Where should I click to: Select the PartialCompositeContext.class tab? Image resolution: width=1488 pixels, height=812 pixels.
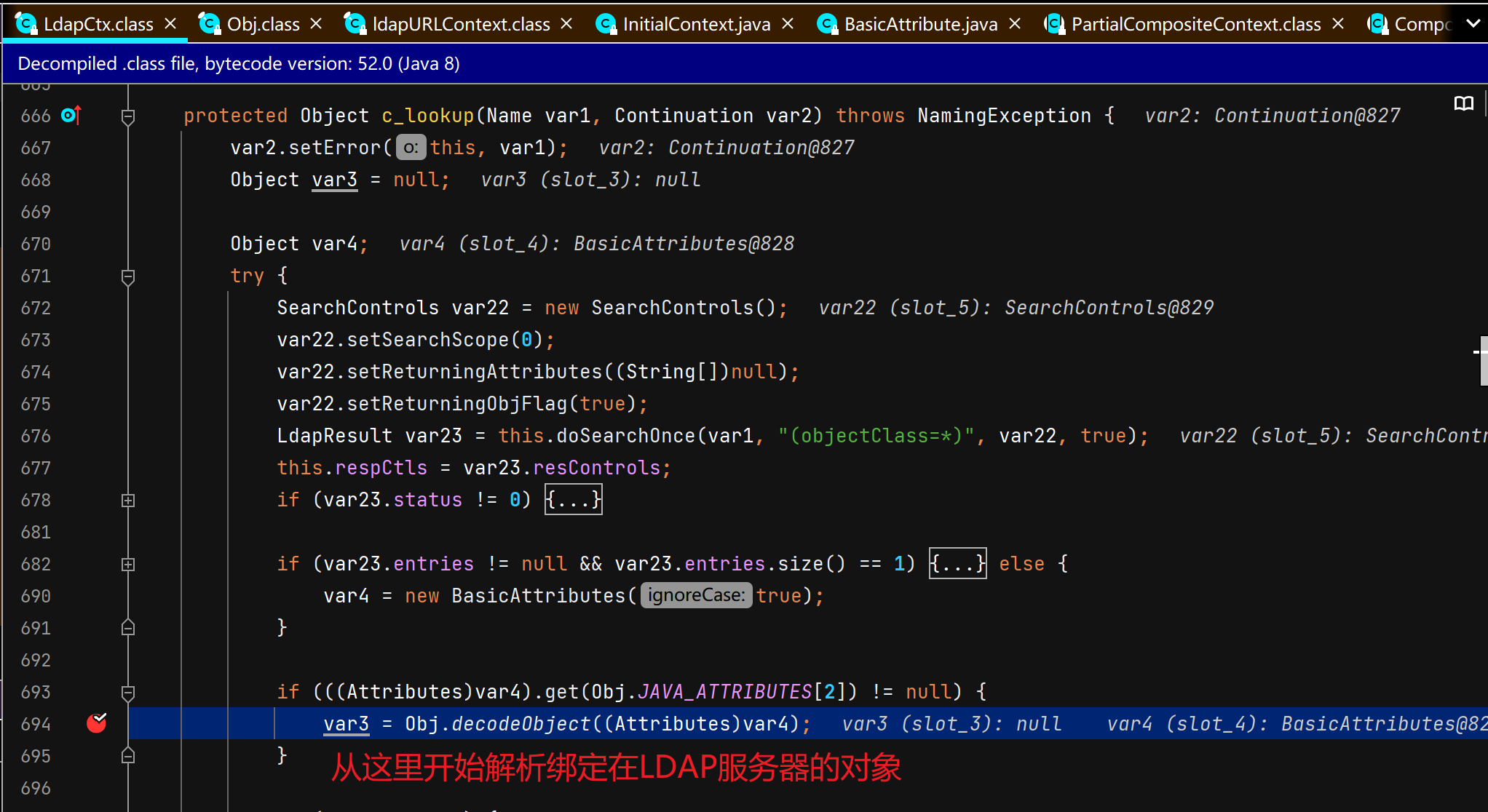1195,24
